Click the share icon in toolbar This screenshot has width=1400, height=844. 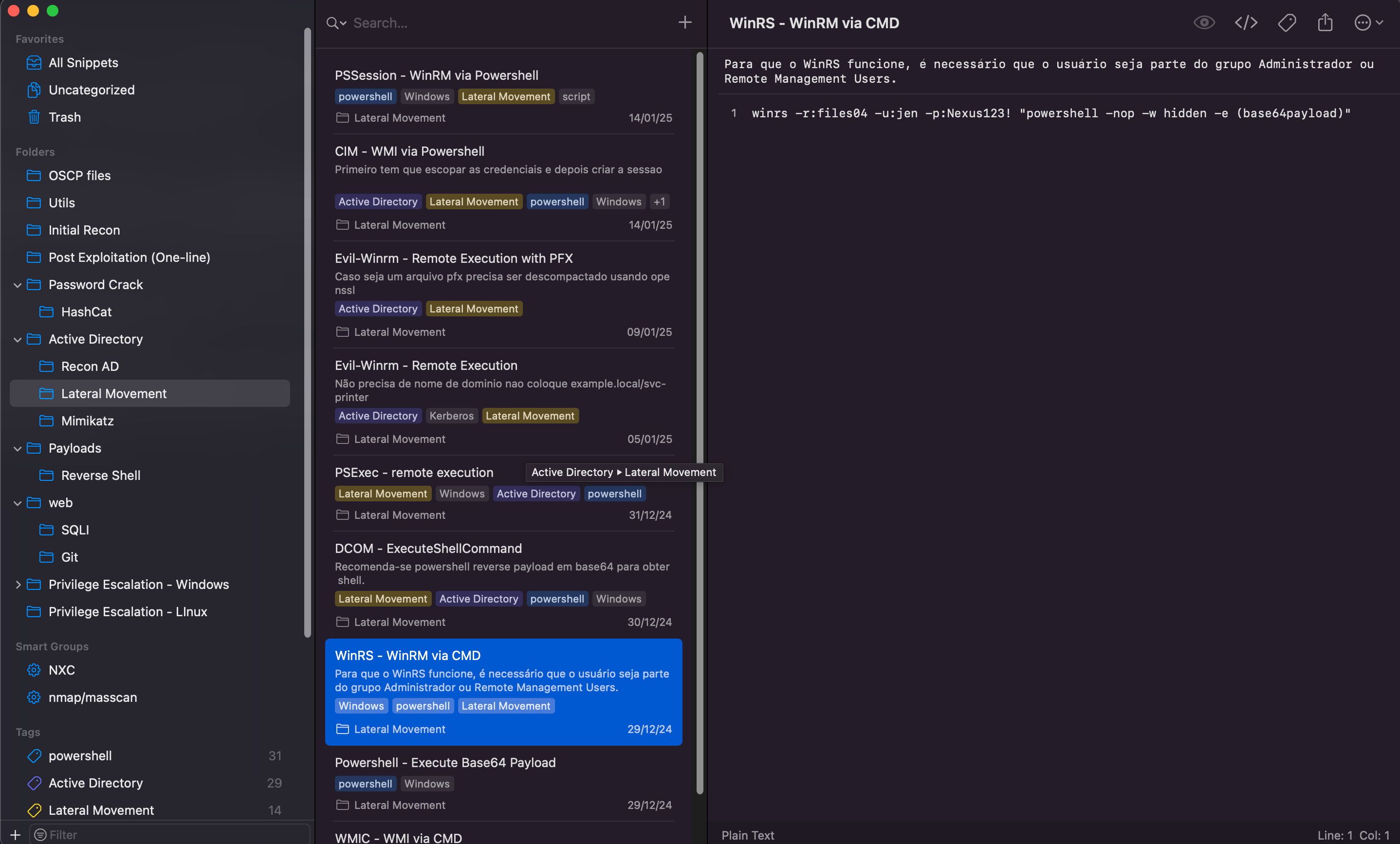[1325, 23]
